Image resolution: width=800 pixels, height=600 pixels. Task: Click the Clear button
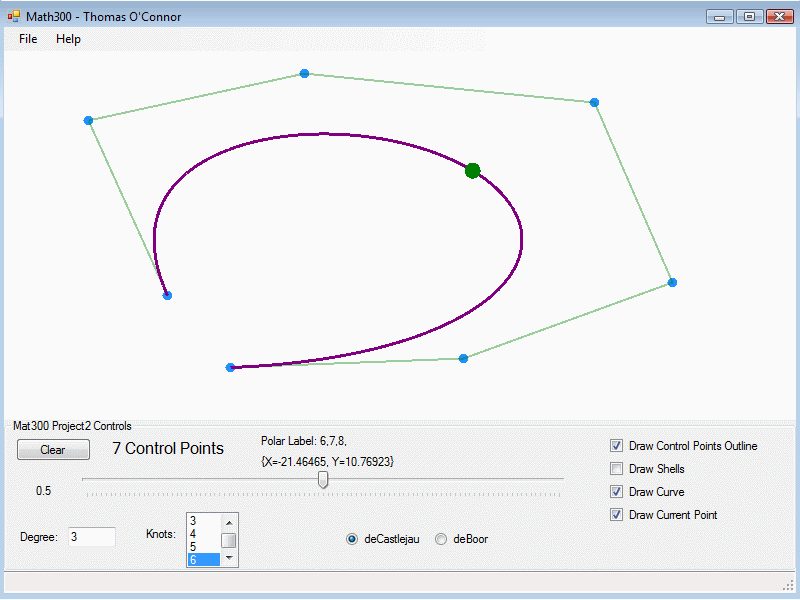coord(54,449)
